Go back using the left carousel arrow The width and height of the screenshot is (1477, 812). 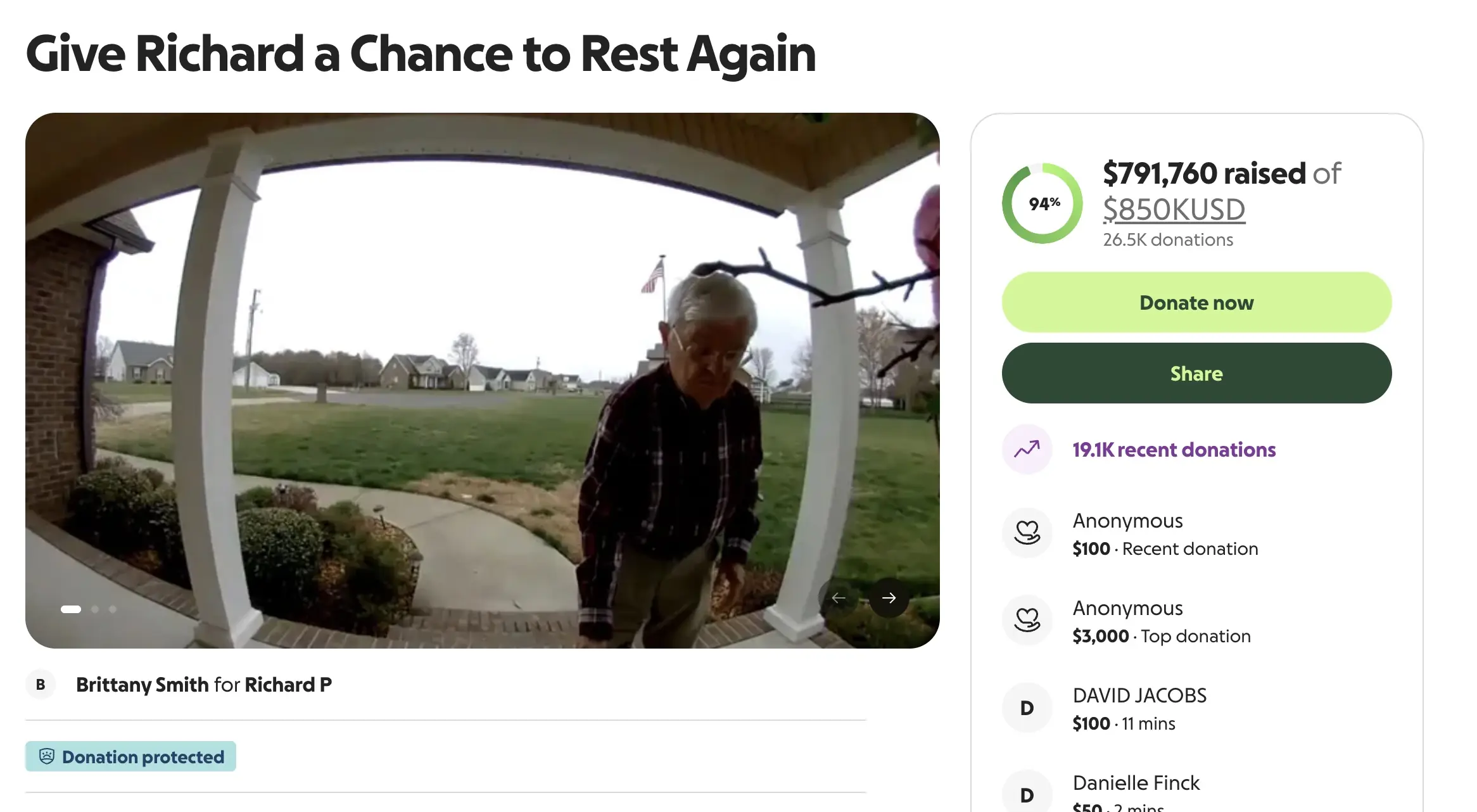click(x=839, y=597)
